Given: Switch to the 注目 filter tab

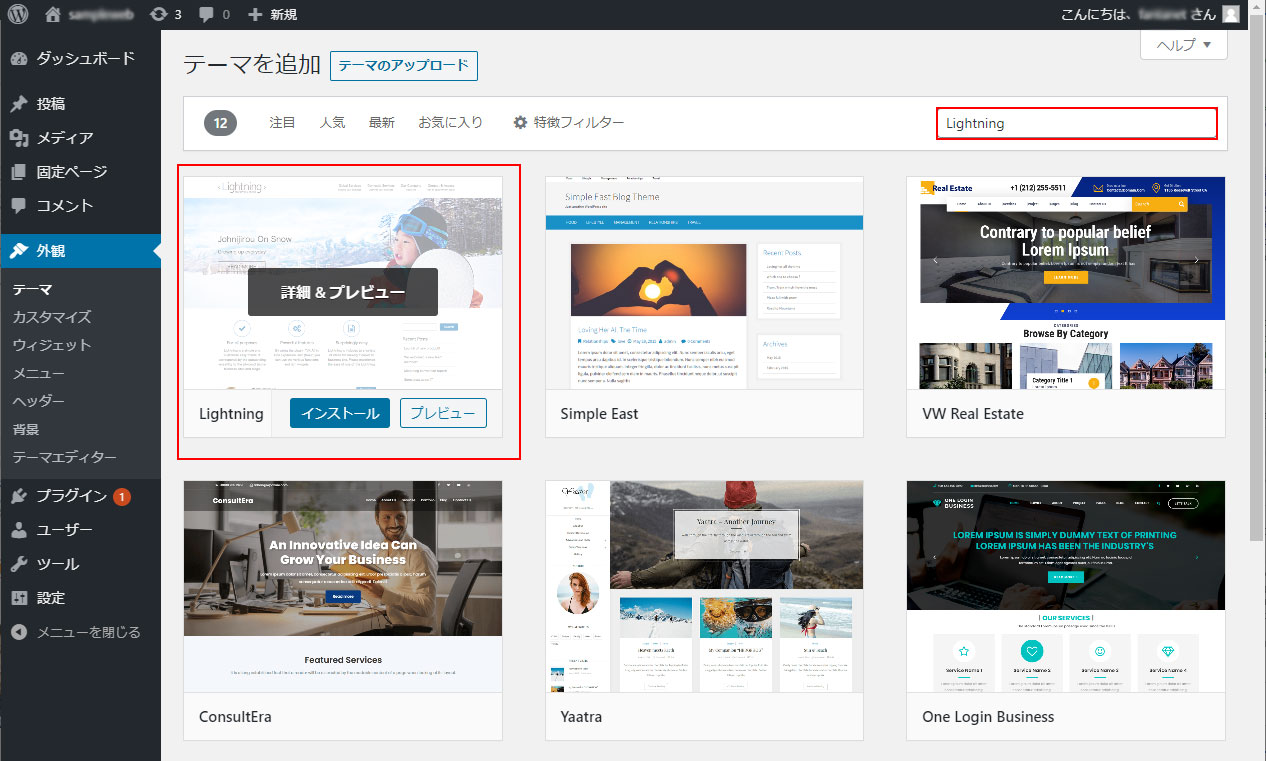Looking at the screenshot, I should click(x=283, y=122).
